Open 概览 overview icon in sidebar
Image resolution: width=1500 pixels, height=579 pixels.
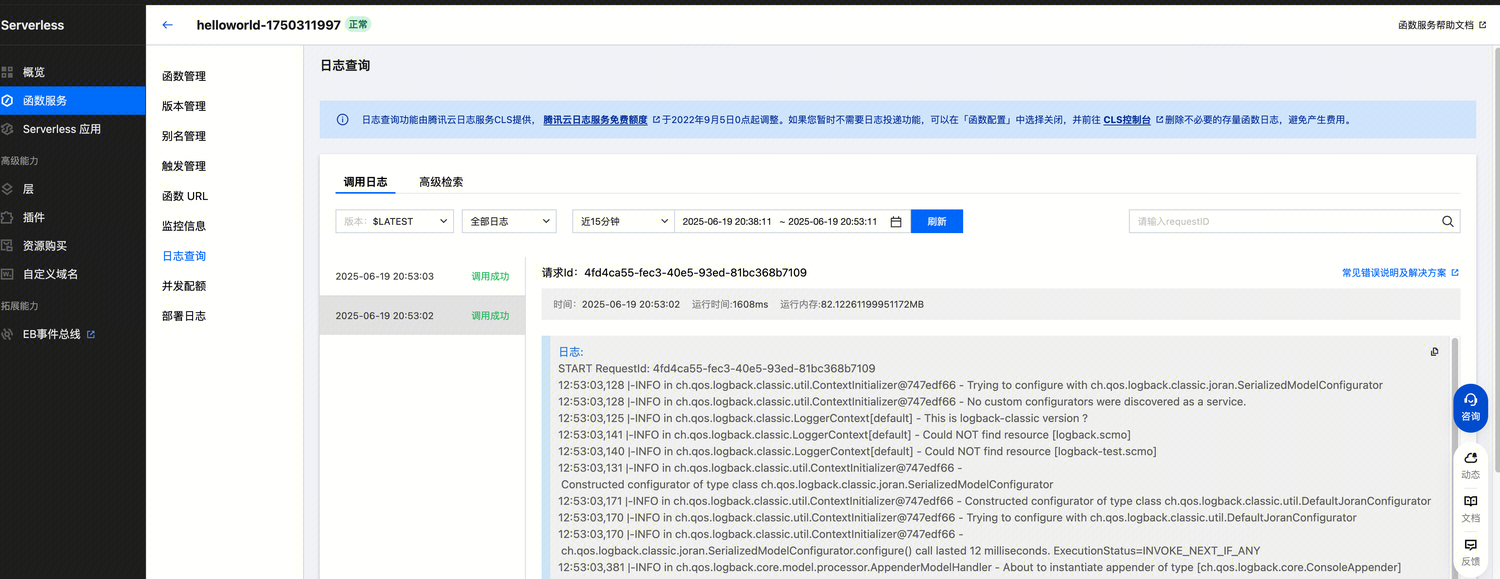(7, 72)
